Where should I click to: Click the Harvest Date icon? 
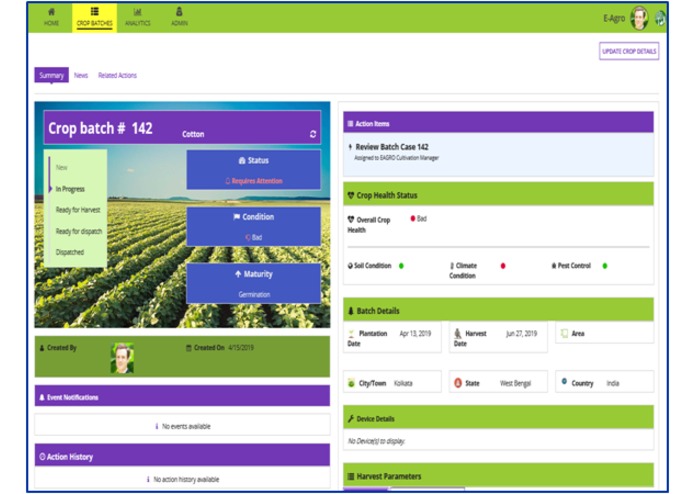tap(458, 333)
